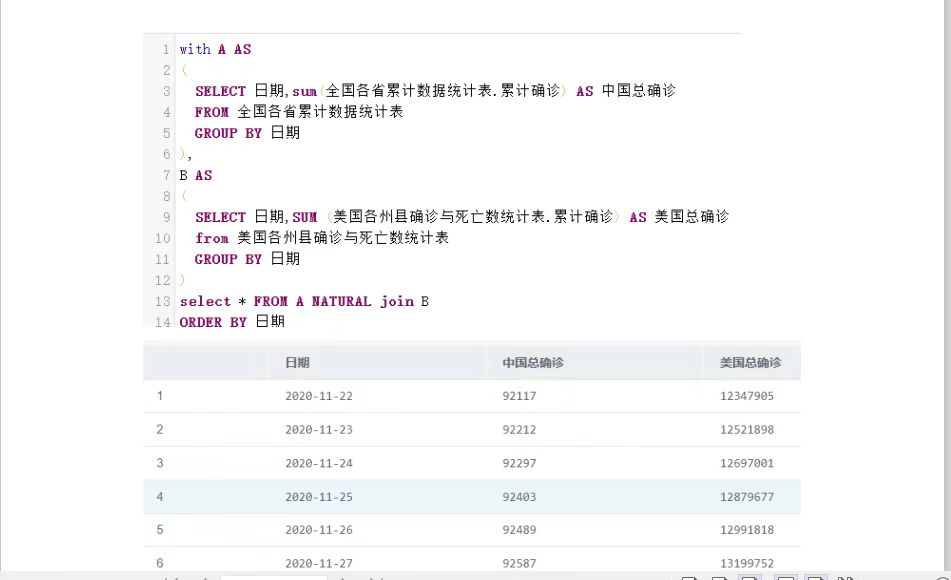Click result row number 2
Screen dimensions: 951x580
pos(160,430)
